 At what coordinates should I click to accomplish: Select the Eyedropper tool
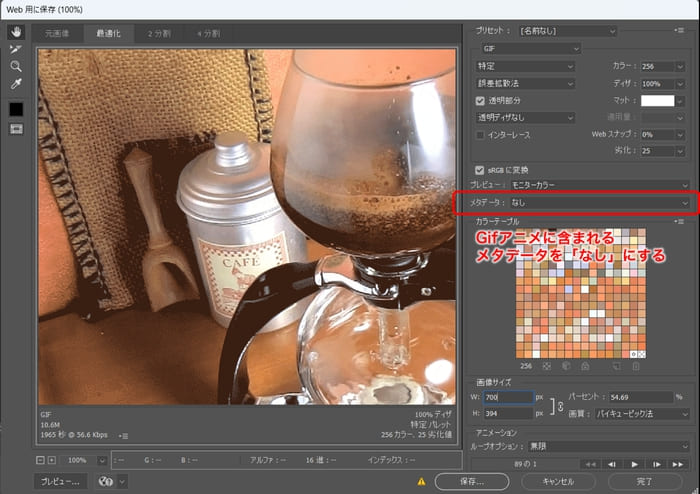click(16, 84)
